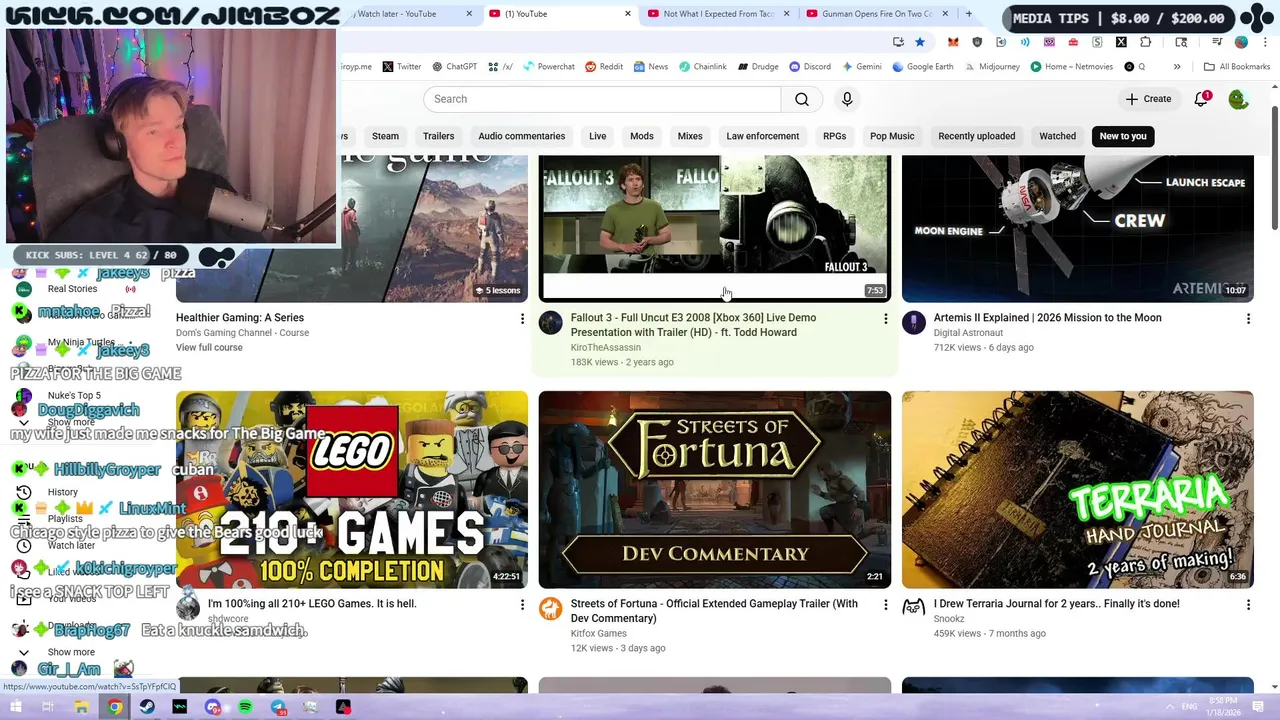The image size is (1280, 720).
Task: Open Streets of Fortuna trailer thumbnail
Action: pos(714,489)
